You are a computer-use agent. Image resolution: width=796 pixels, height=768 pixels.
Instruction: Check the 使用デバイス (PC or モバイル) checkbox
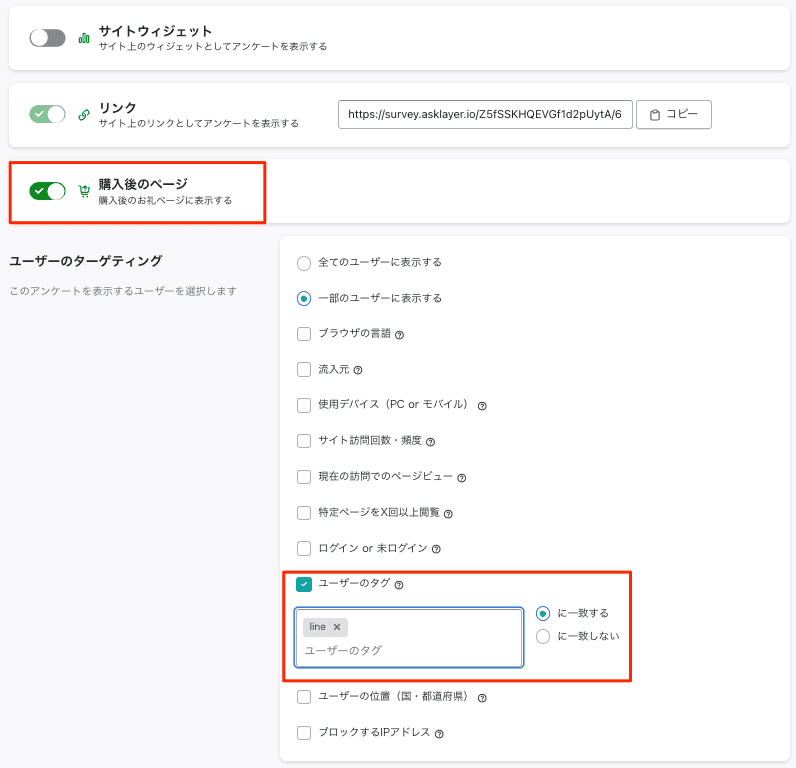click(x=304, y=405)
